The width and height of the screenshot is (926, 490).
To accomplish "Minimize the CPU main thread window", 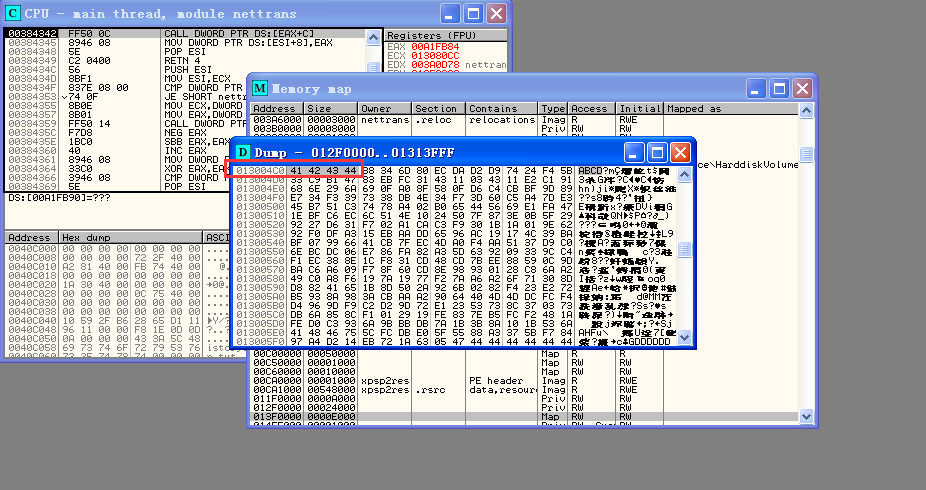I will pos(451,13).
